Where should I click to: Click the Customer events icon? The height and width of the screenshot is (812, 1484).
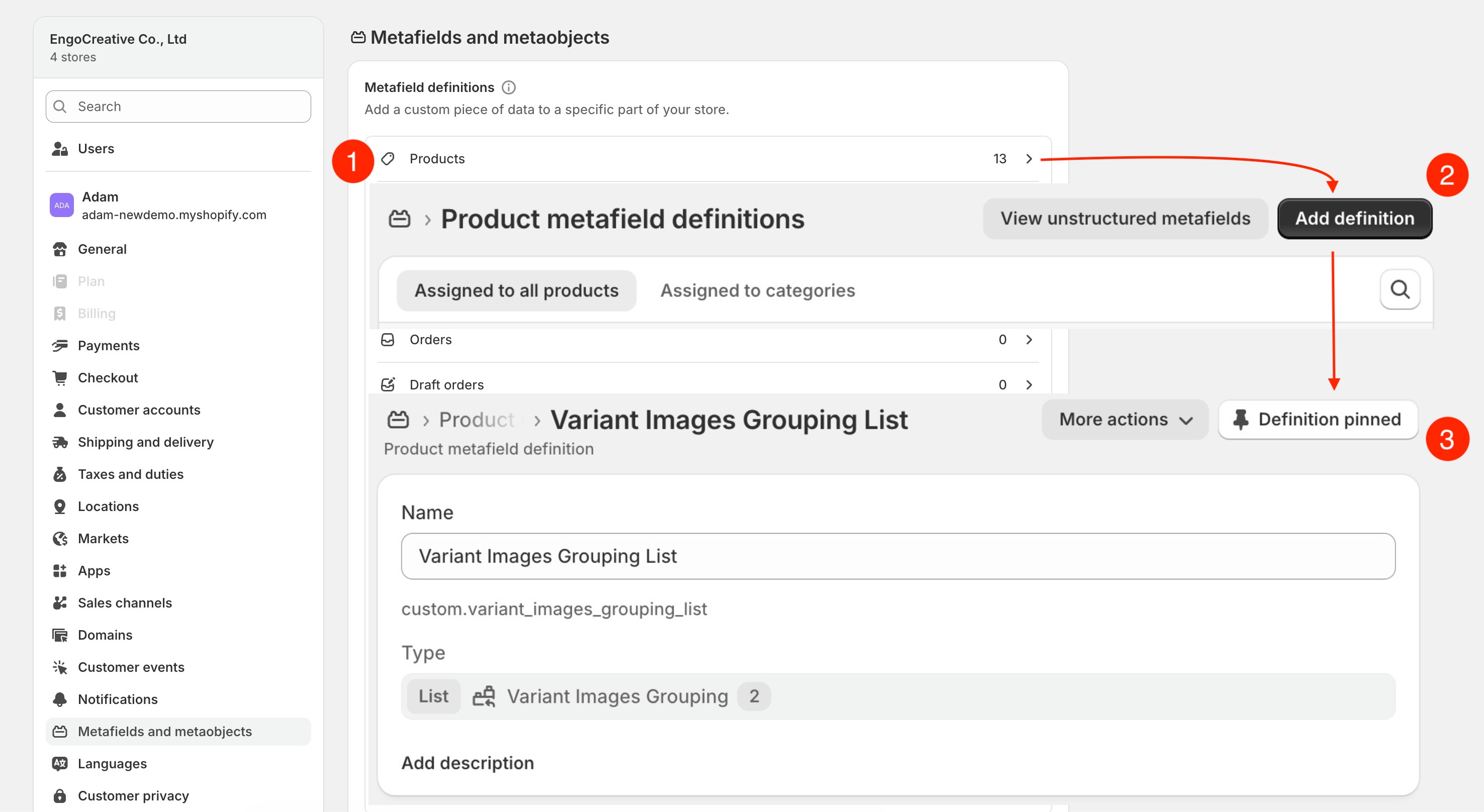(60, 667)
